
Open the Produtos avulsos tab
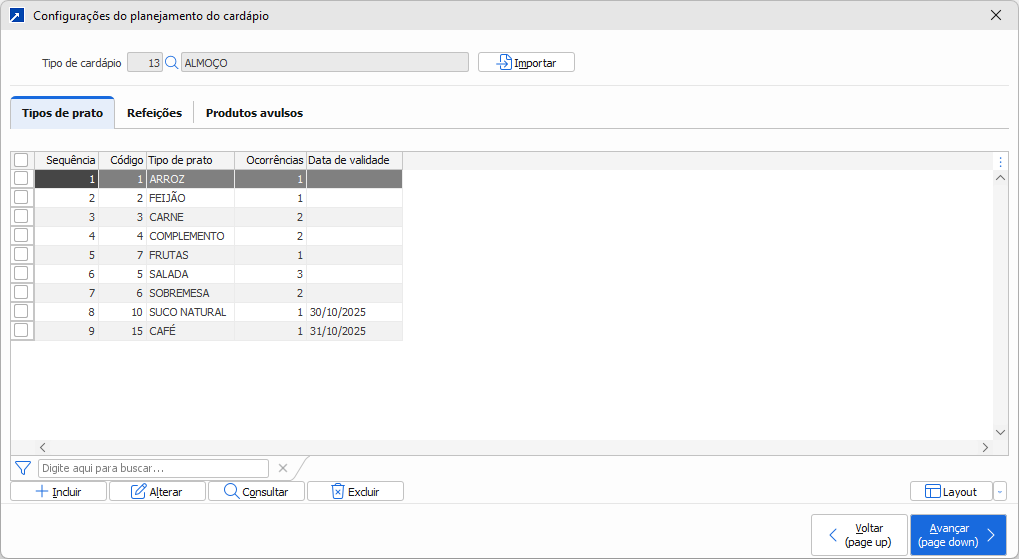pos(254,113)
